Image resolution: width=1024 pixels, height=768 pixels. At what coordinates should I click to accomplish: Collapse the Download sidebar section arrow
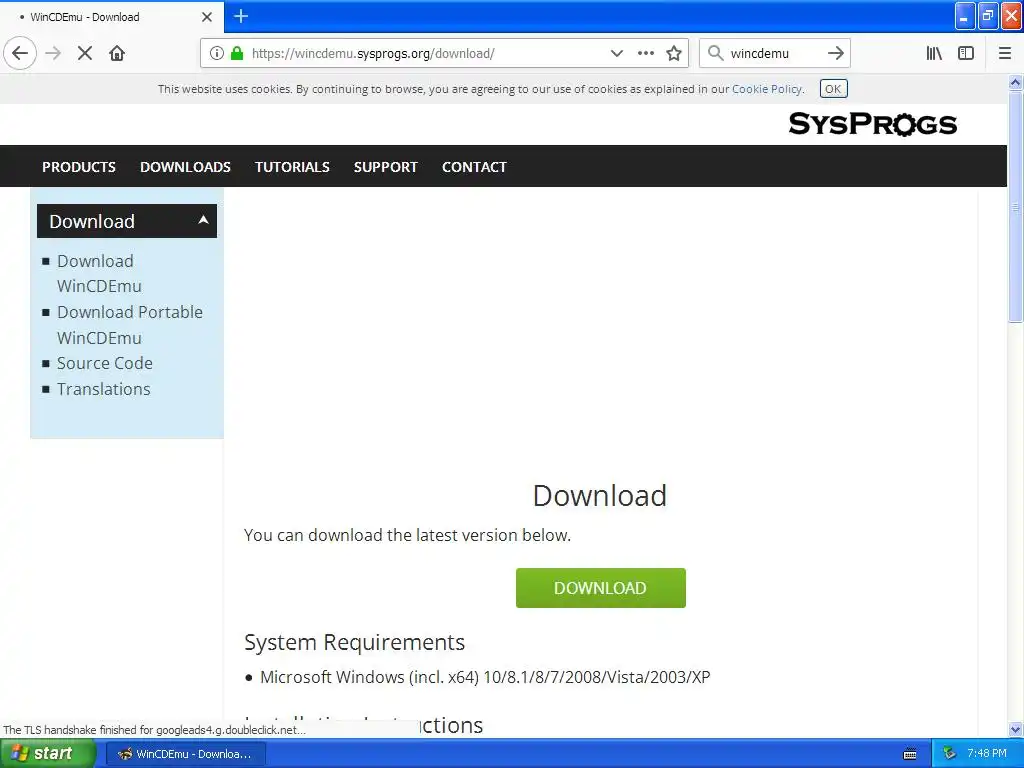pyautogui.click(x=204, y=220)
